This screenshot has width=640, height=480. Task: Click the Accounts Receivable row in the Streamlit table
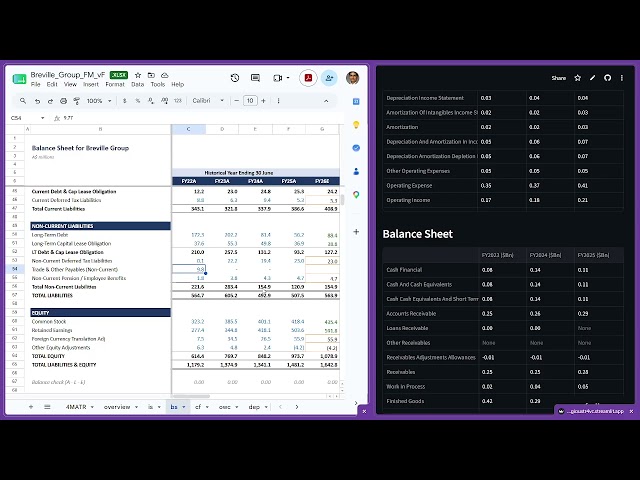[503, 313]
